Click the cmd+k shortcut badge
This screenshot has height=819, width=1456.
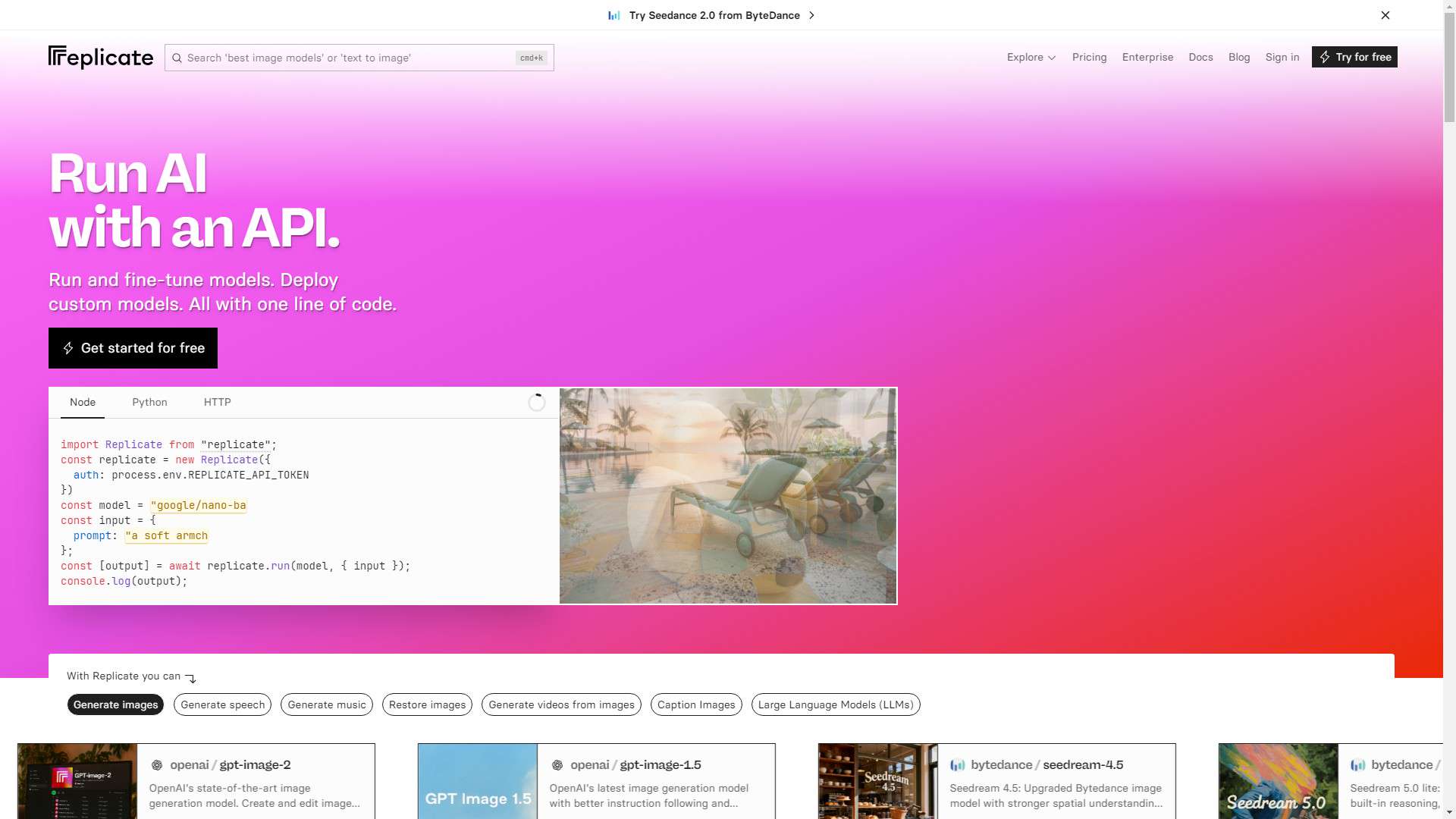pyautogui.click(x=532, y=58)
